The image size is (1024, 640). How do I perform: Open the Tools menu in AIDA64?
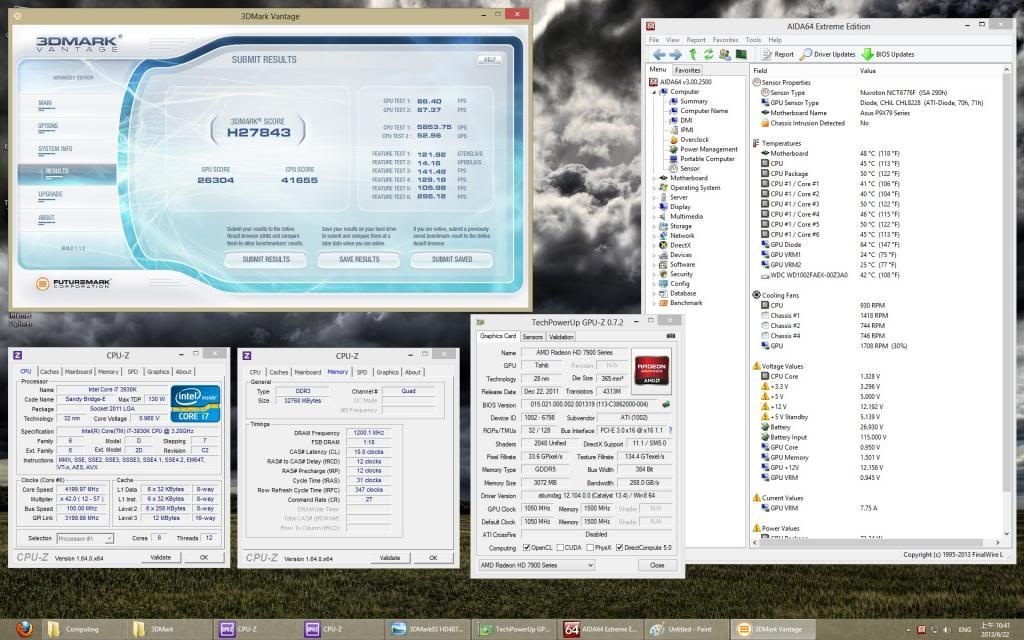point(753,40)
